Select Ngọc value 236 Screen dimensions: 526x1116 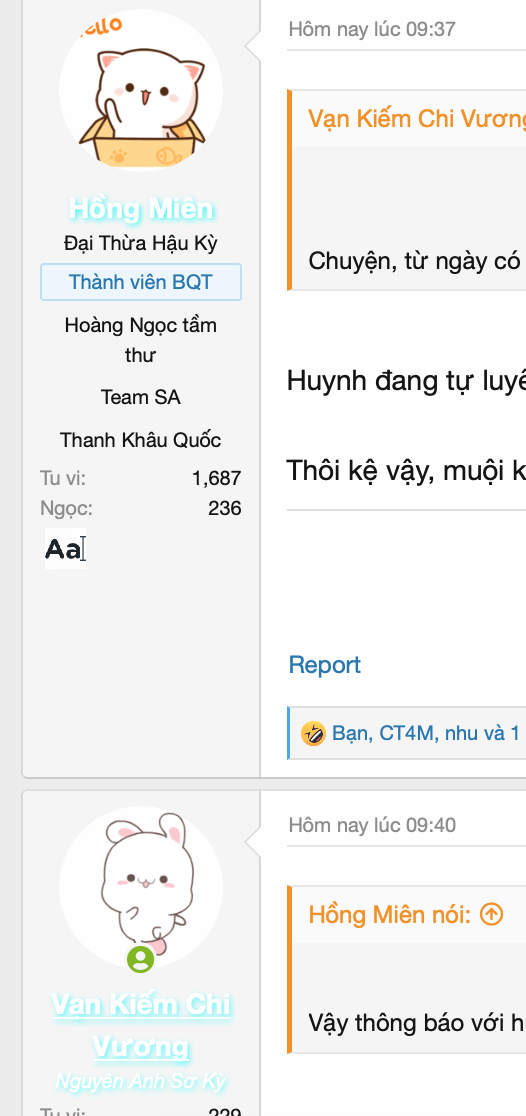[225, 508]
